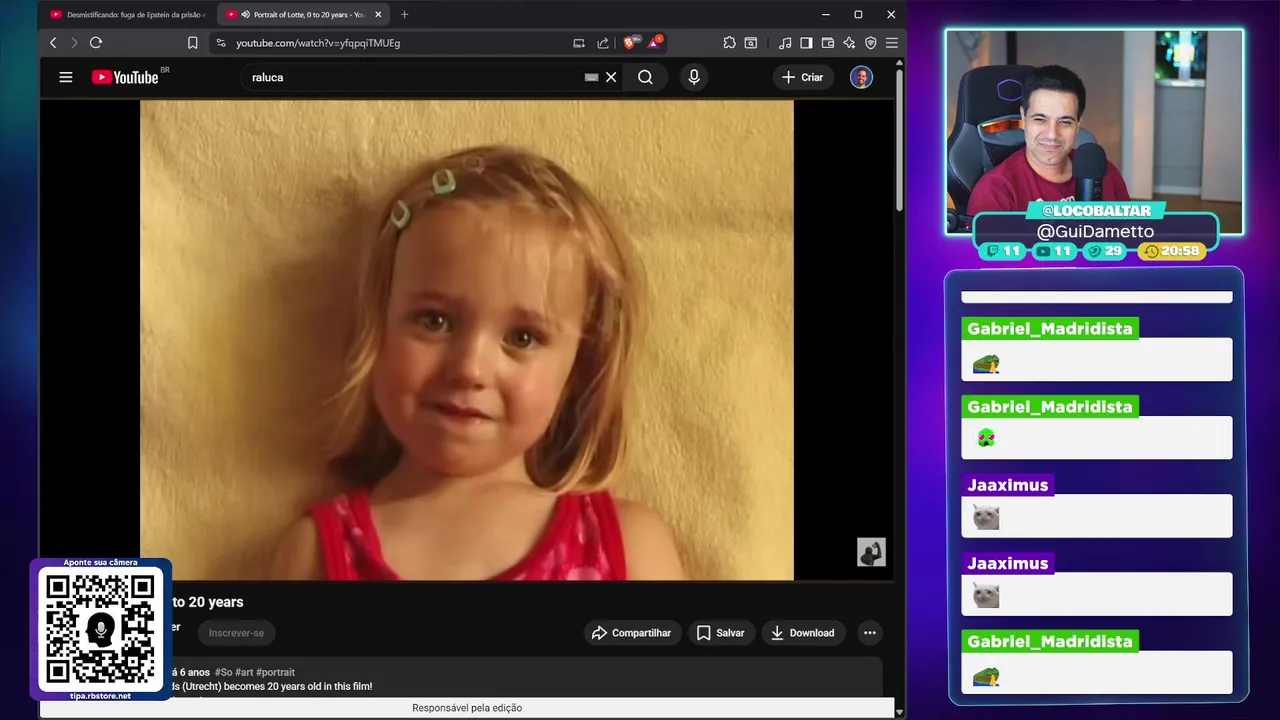Open the #So hashtag link
1280x720 pixels.
(x=223, y=672)
